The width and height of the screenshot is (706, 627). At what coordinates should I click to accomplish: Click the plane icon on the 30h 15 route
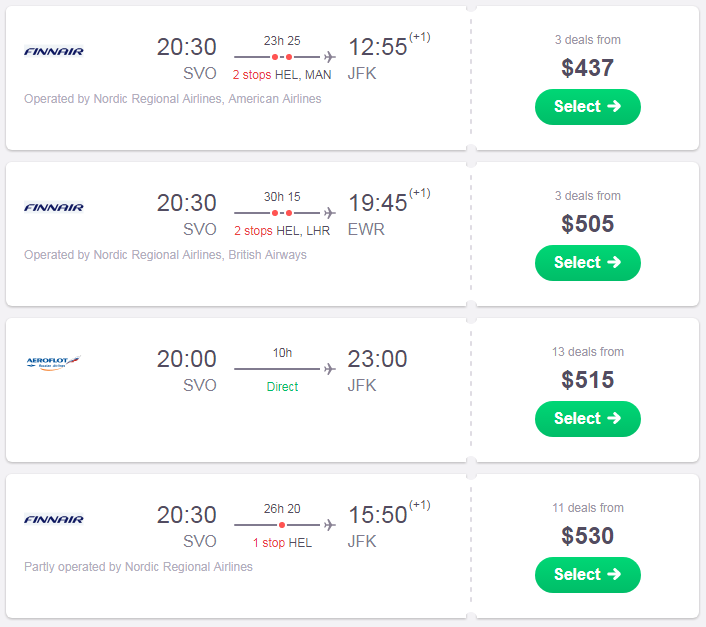[x=330, y=213]
